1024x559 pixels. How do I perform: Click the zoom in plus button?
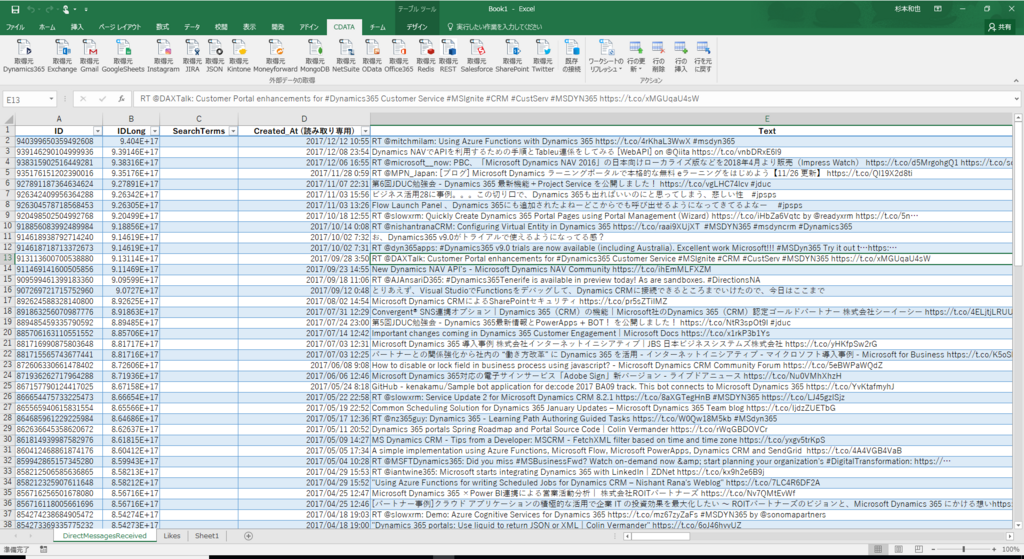click(x=995, y=550)
